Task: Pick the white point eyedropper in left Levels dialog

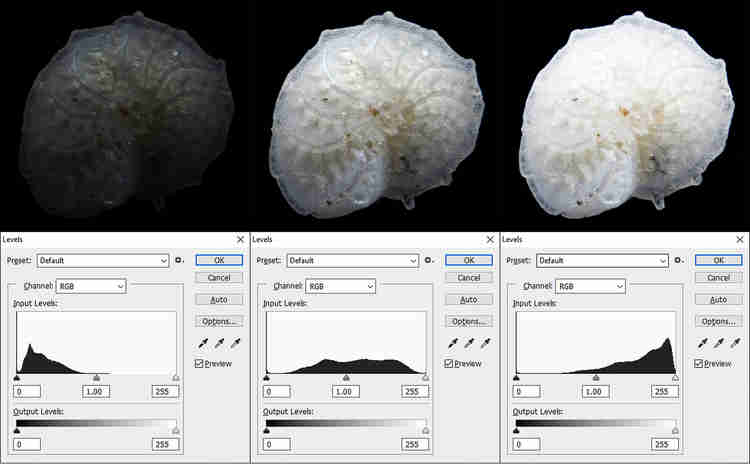Action: [x=235, y=344]
